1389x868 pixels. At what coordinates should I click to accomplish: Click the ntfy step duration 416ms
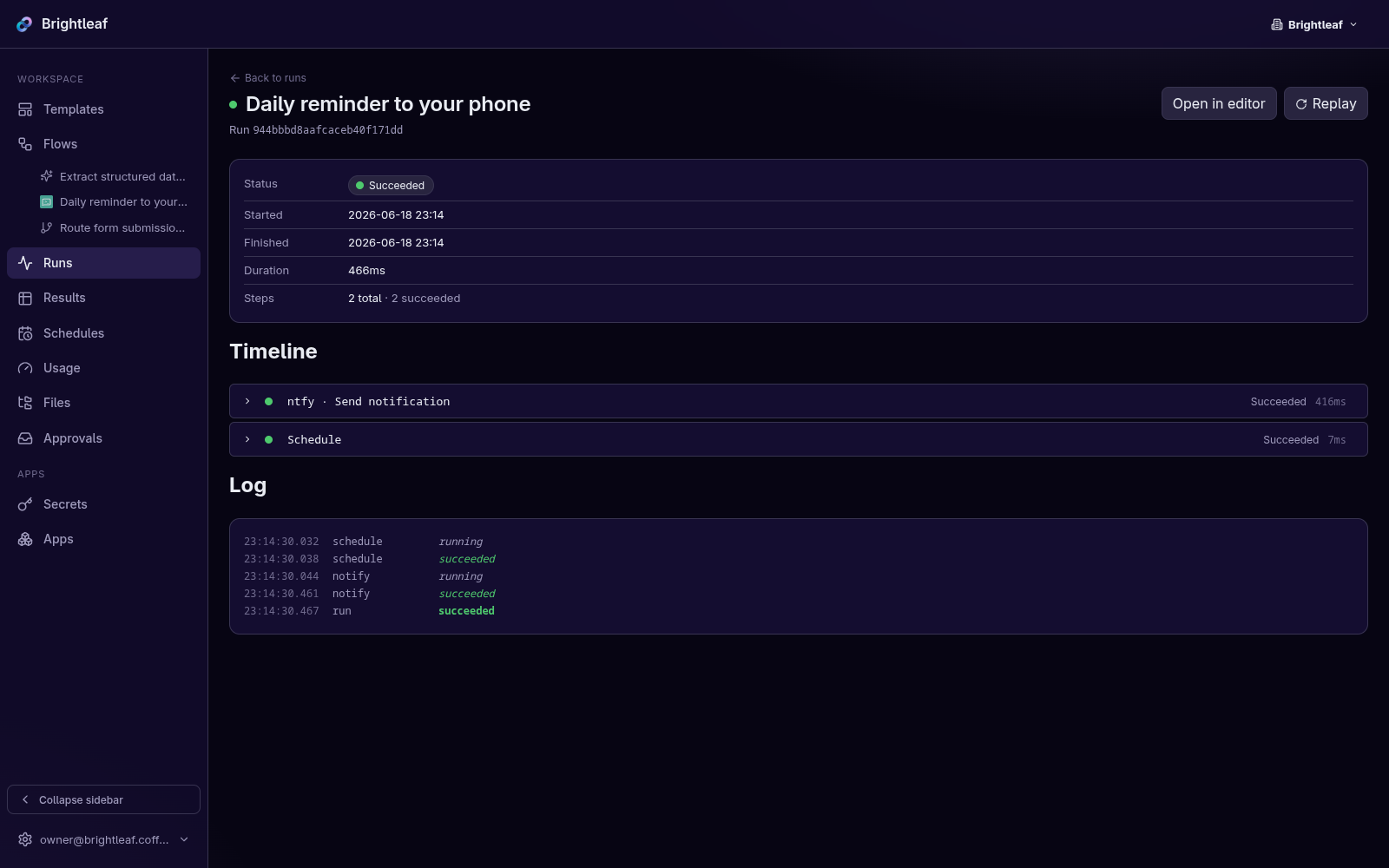[x=1330, y=402]
